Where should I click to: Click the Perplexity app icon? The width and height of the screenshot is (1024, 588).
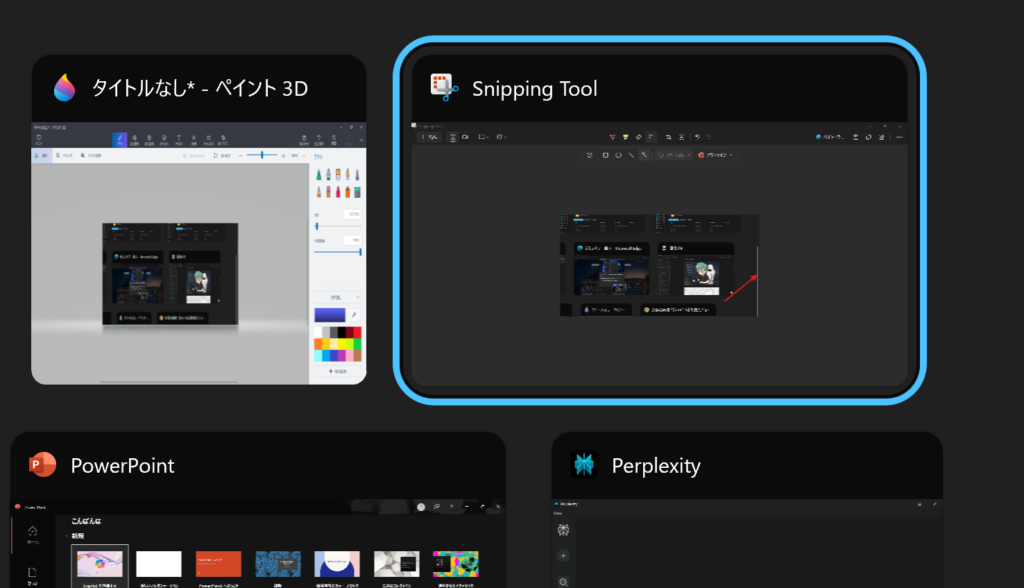point(584,465)
